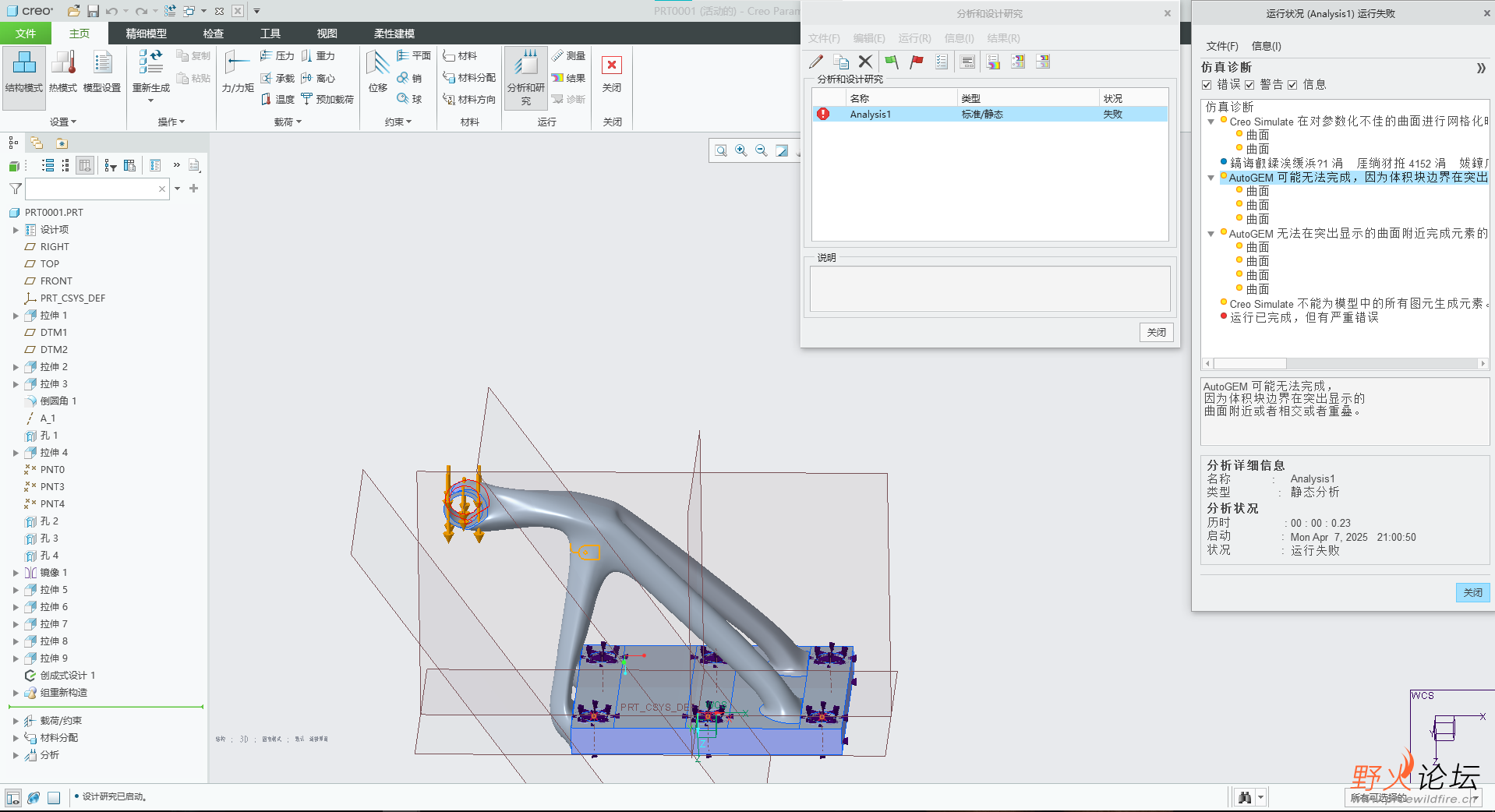
Task: Click red flag stop-run icon
Action: pos(917,62)
